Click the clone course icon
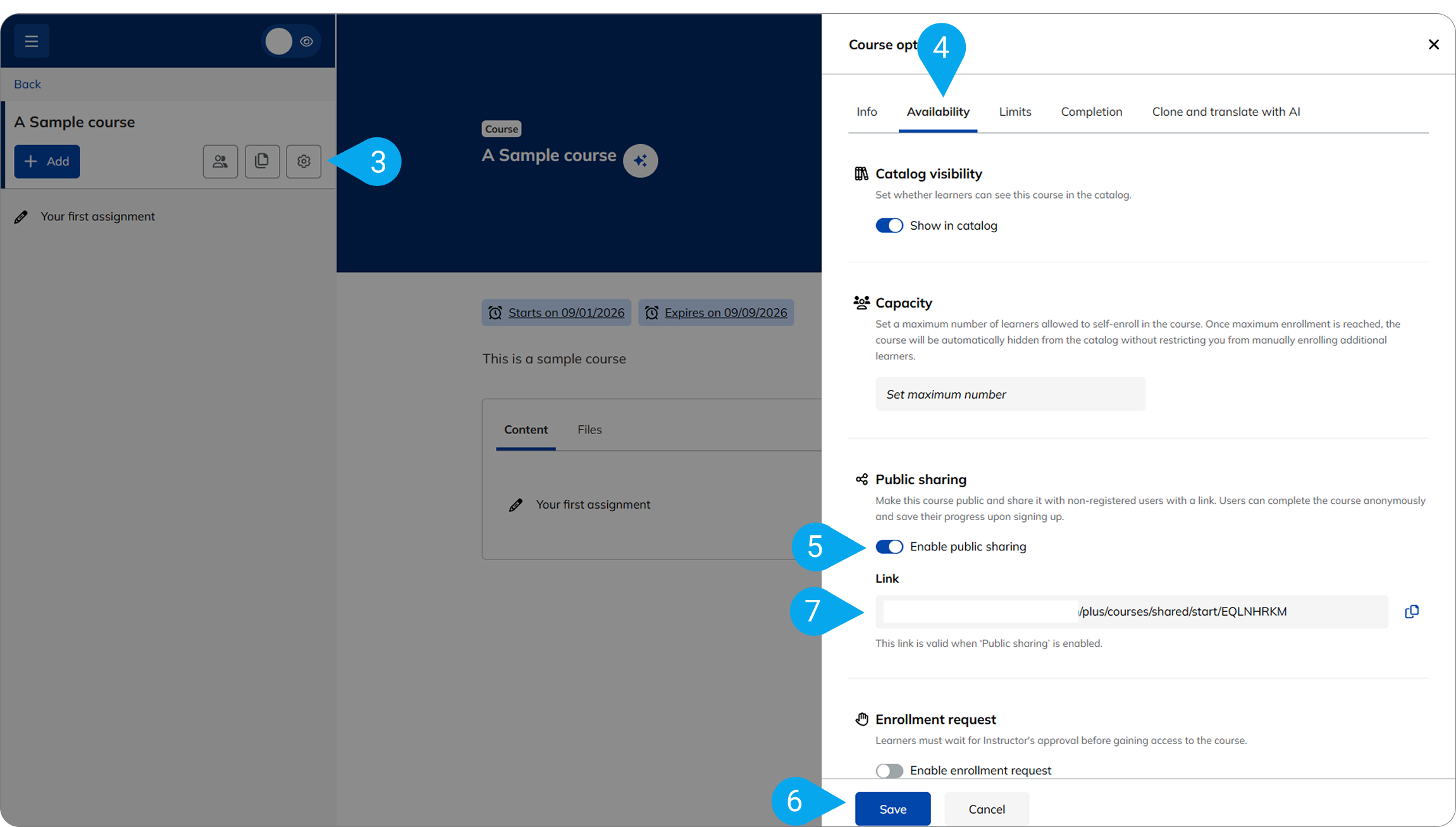This screenshot has width=1456, height=827. coord(262,161)
